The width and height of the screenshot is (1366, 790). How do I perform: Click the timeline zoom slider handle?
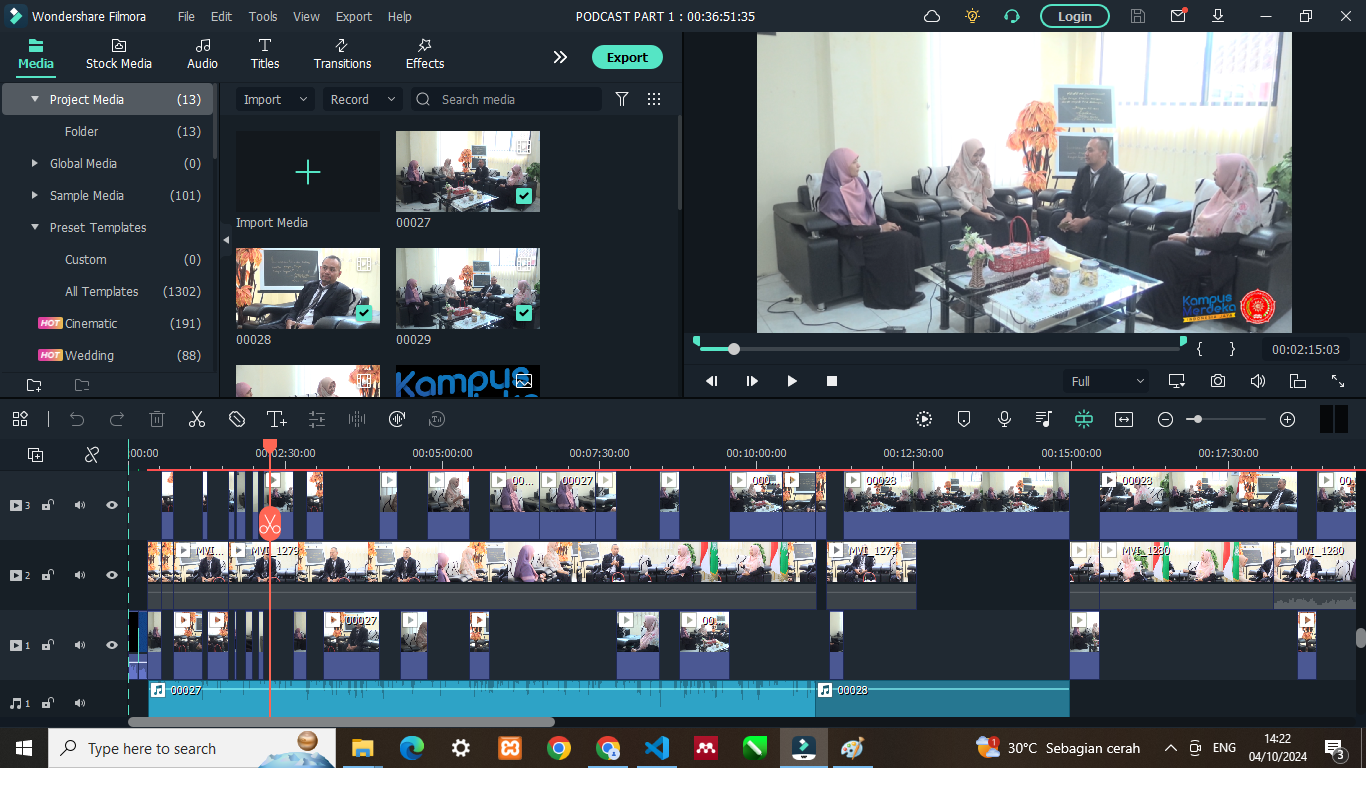tap(1197, 420)
